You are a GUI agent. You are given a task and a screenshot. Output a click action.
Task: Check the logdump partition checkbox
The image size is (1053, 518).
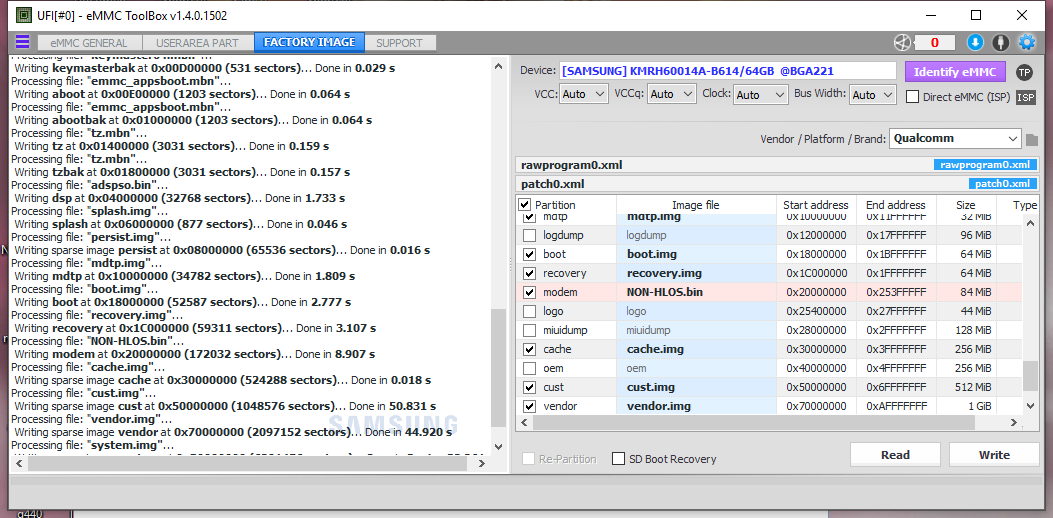point(530,235)
